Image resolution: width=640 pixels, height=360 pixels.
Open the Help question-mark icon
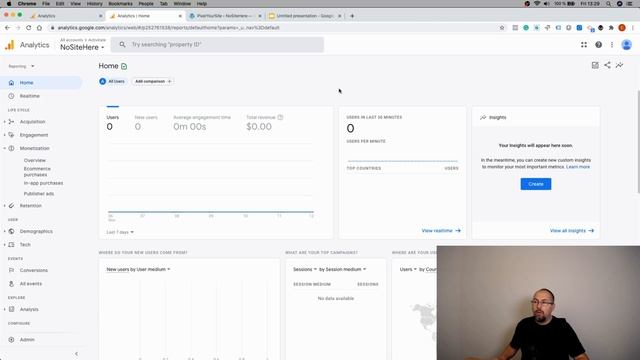coord(598,45)
